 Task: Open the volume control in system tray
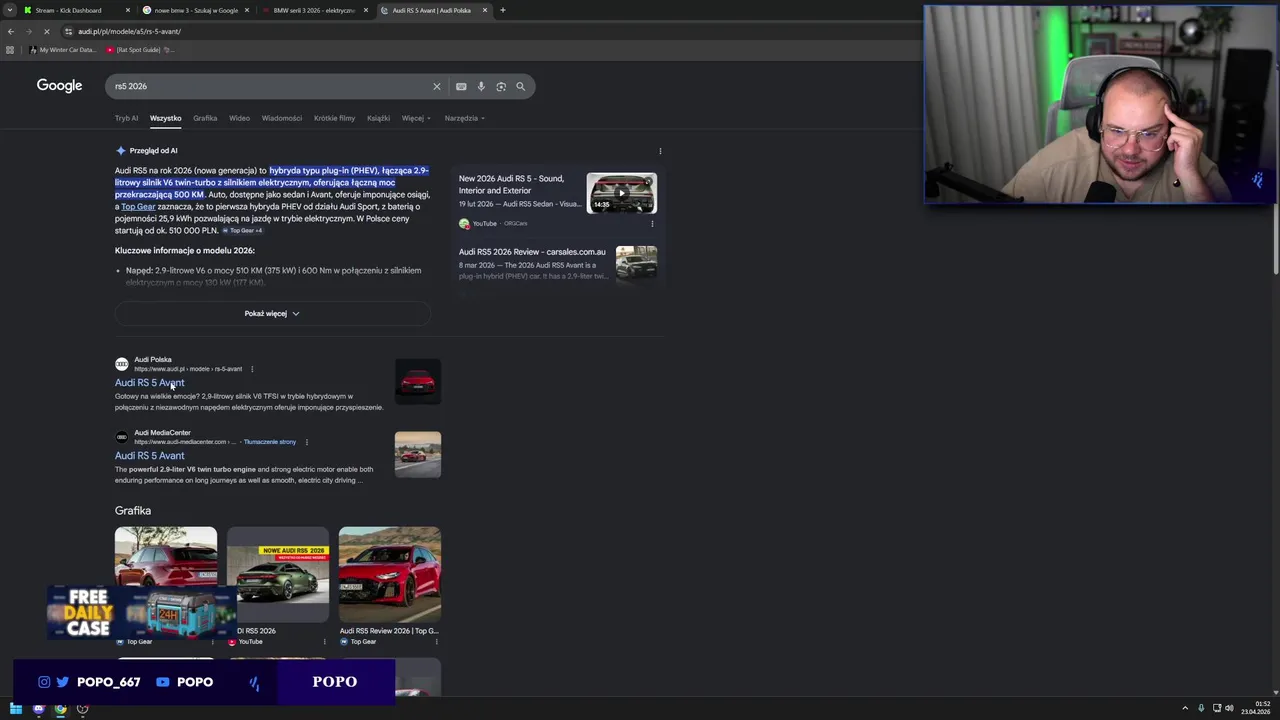click(x=1229, y=709)
